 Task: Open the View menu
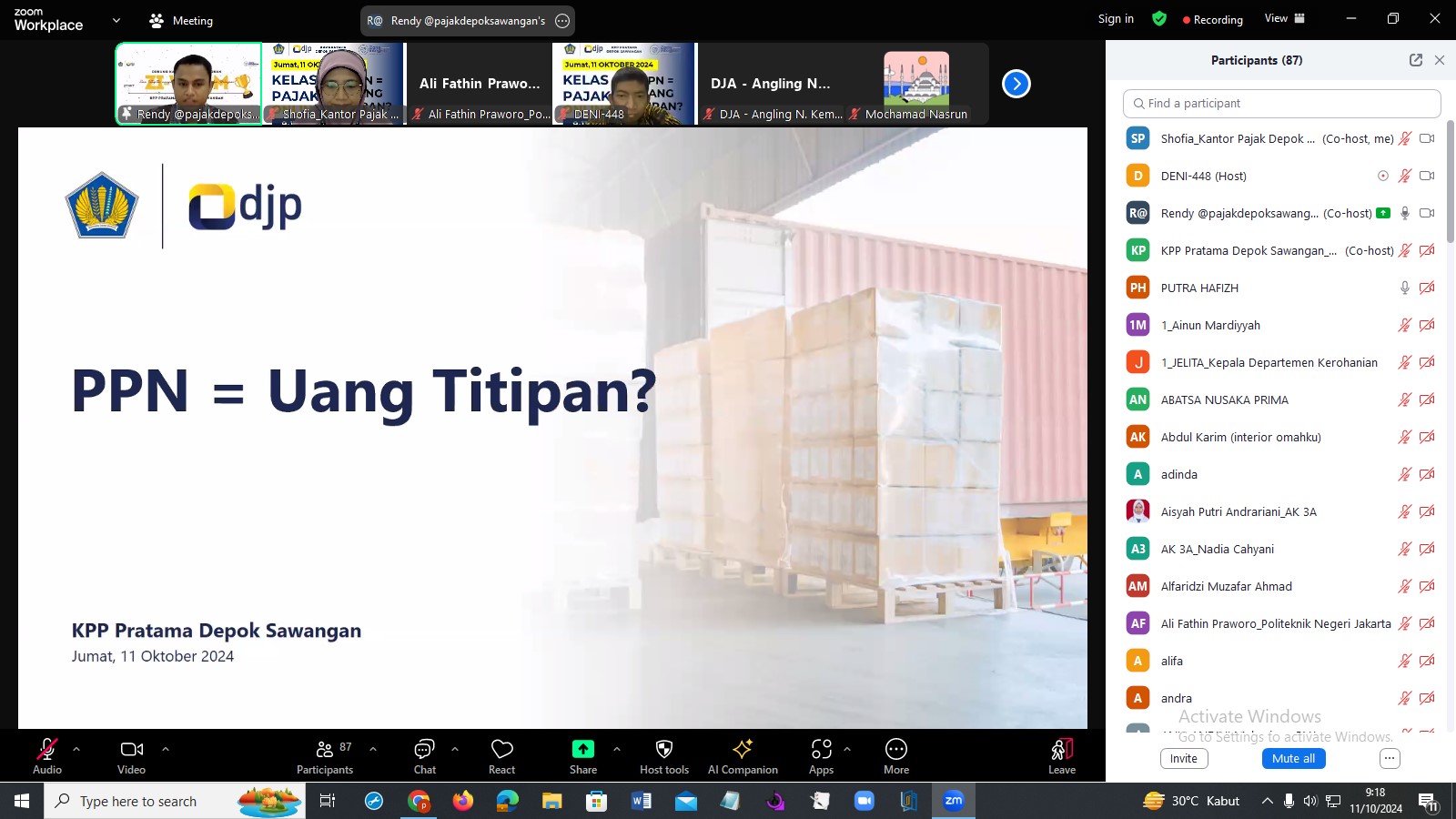click(1284, 18)
